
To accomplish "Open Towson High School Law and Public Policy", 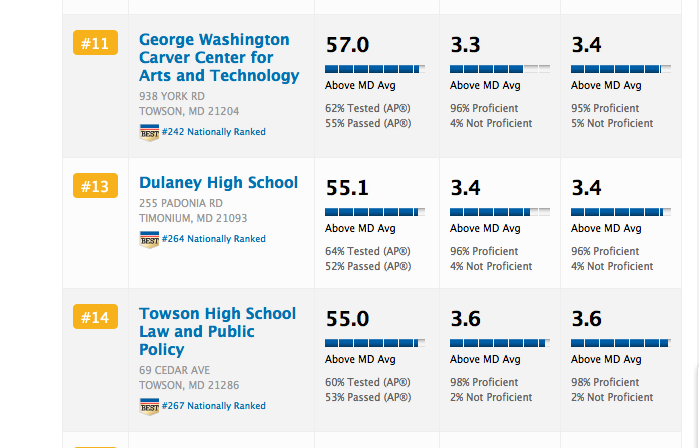I will (x=217, y=331).
